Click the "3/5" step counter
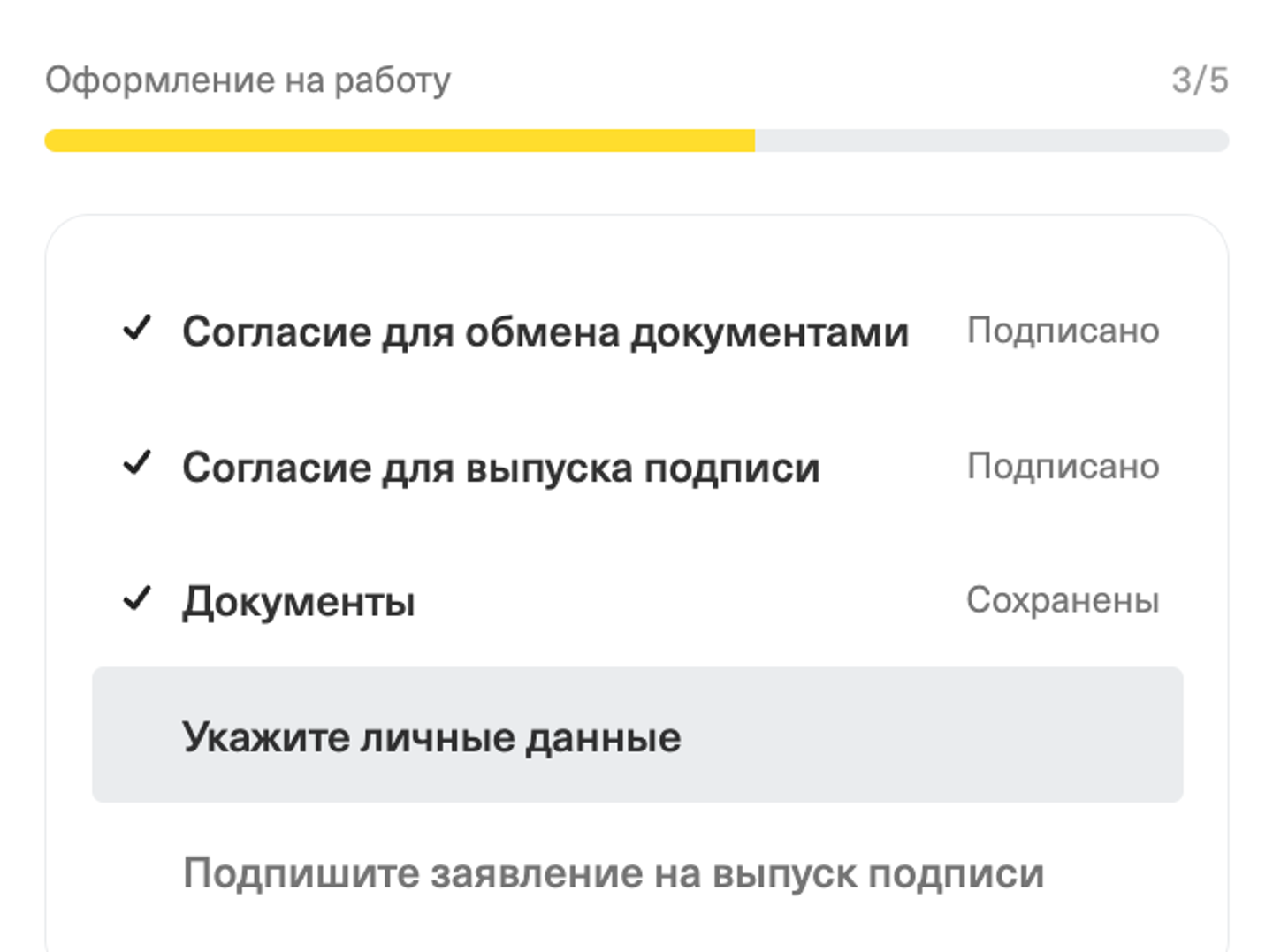Image resolution: width=1273 pixels, height=952 pixels. 1200,80
